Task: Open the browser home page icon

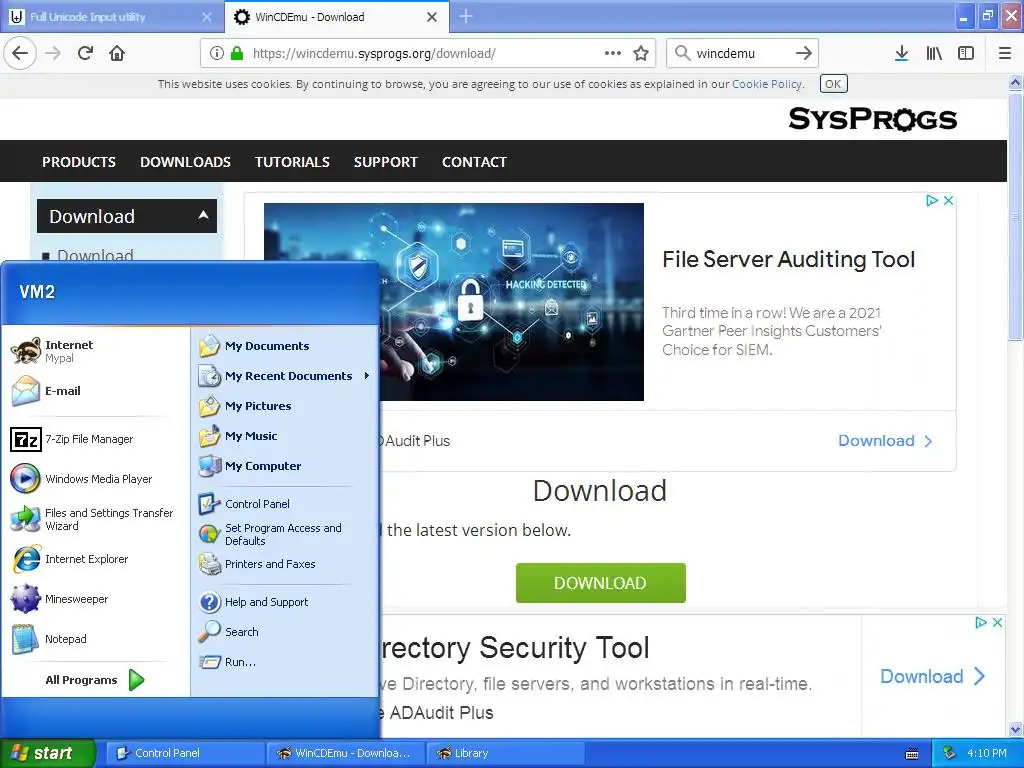Action: pyautogui.click(x=117, y=53)
